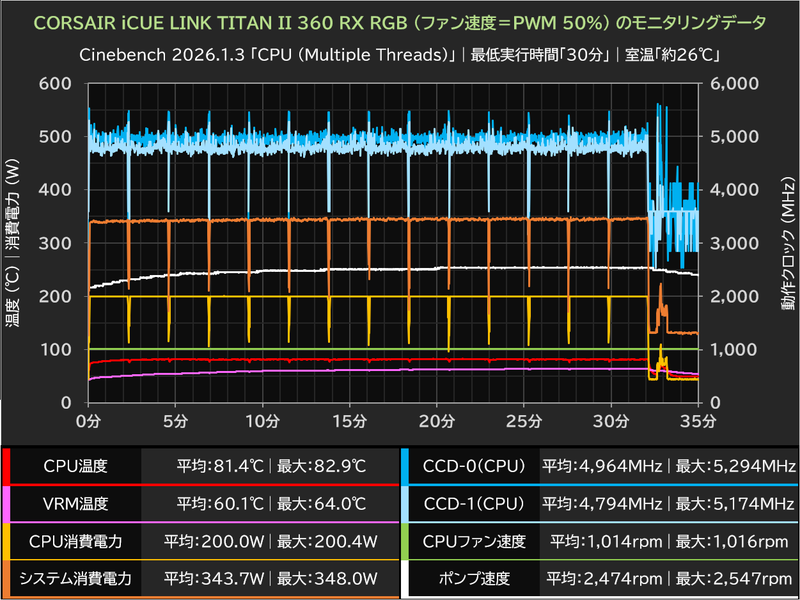Click the value 平均:60.1℃ | 最大:64.0℃
Viewport: 800px width, 600px height.
(271, 504)
